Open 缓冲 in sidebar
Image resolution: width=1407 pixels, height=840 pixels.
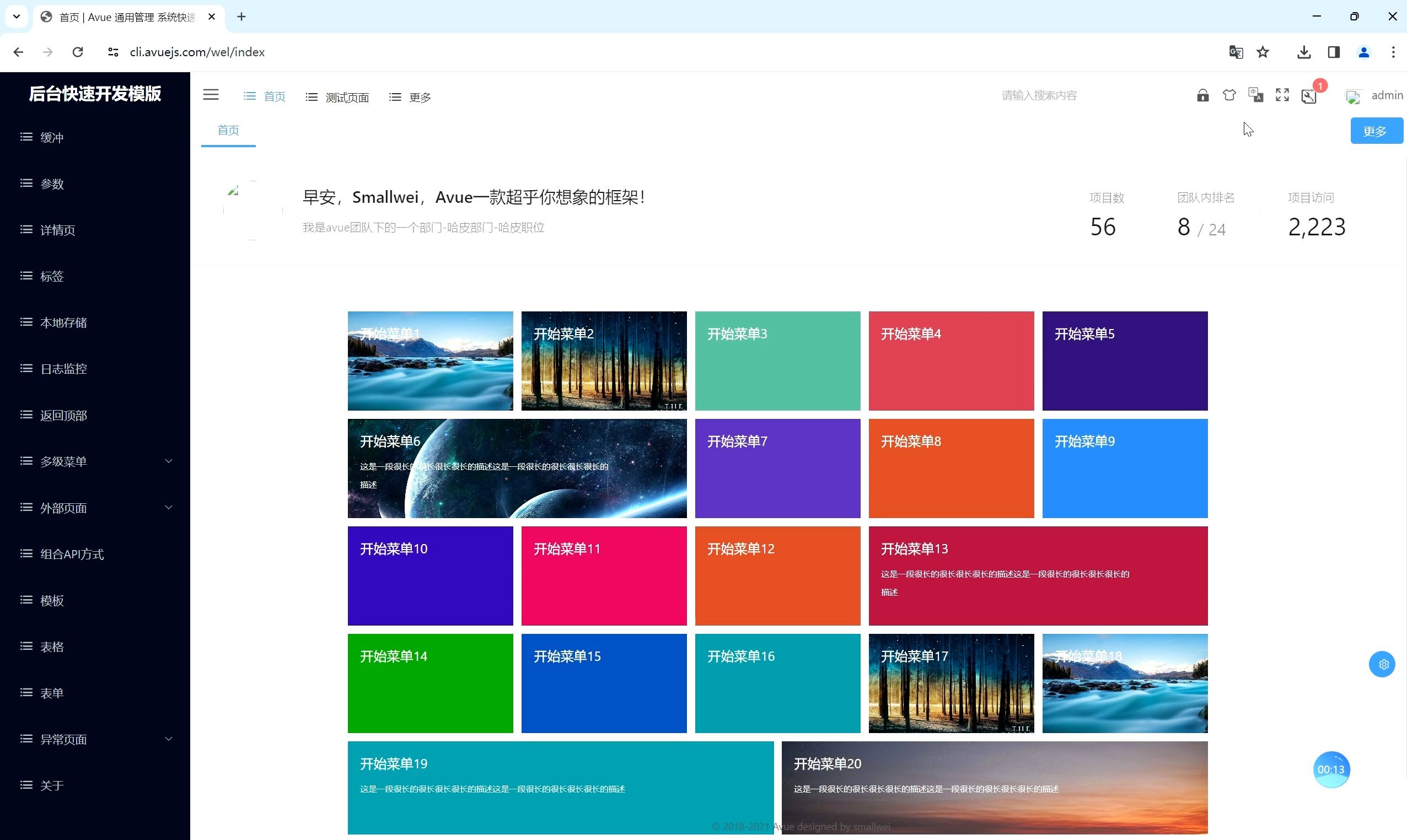pyautogui.click(x=95, y=137)
